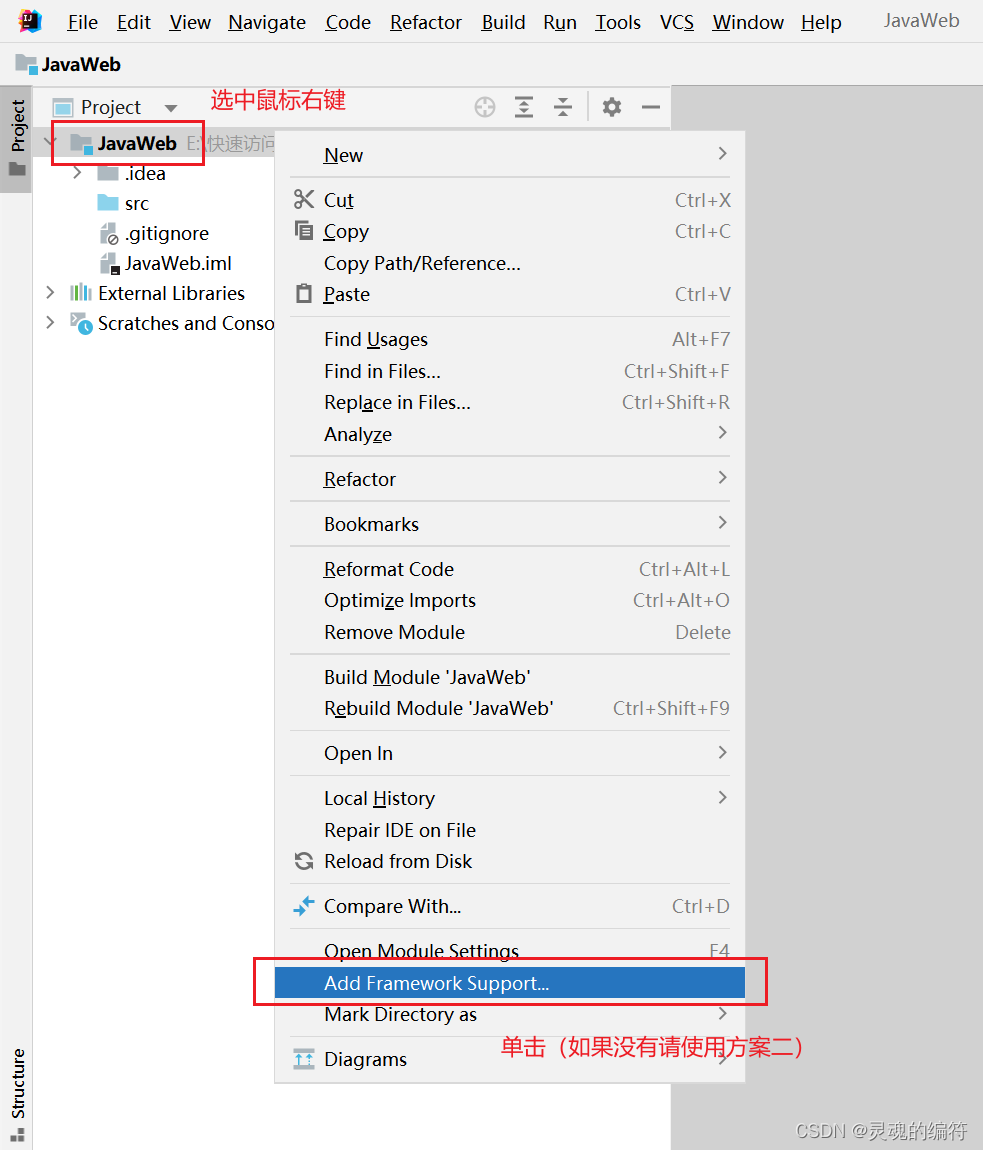Click the JavaWeb module folder icon in tree
Image resolution: width=983 pixels, height=1150 pixels.
click(81, 144)
